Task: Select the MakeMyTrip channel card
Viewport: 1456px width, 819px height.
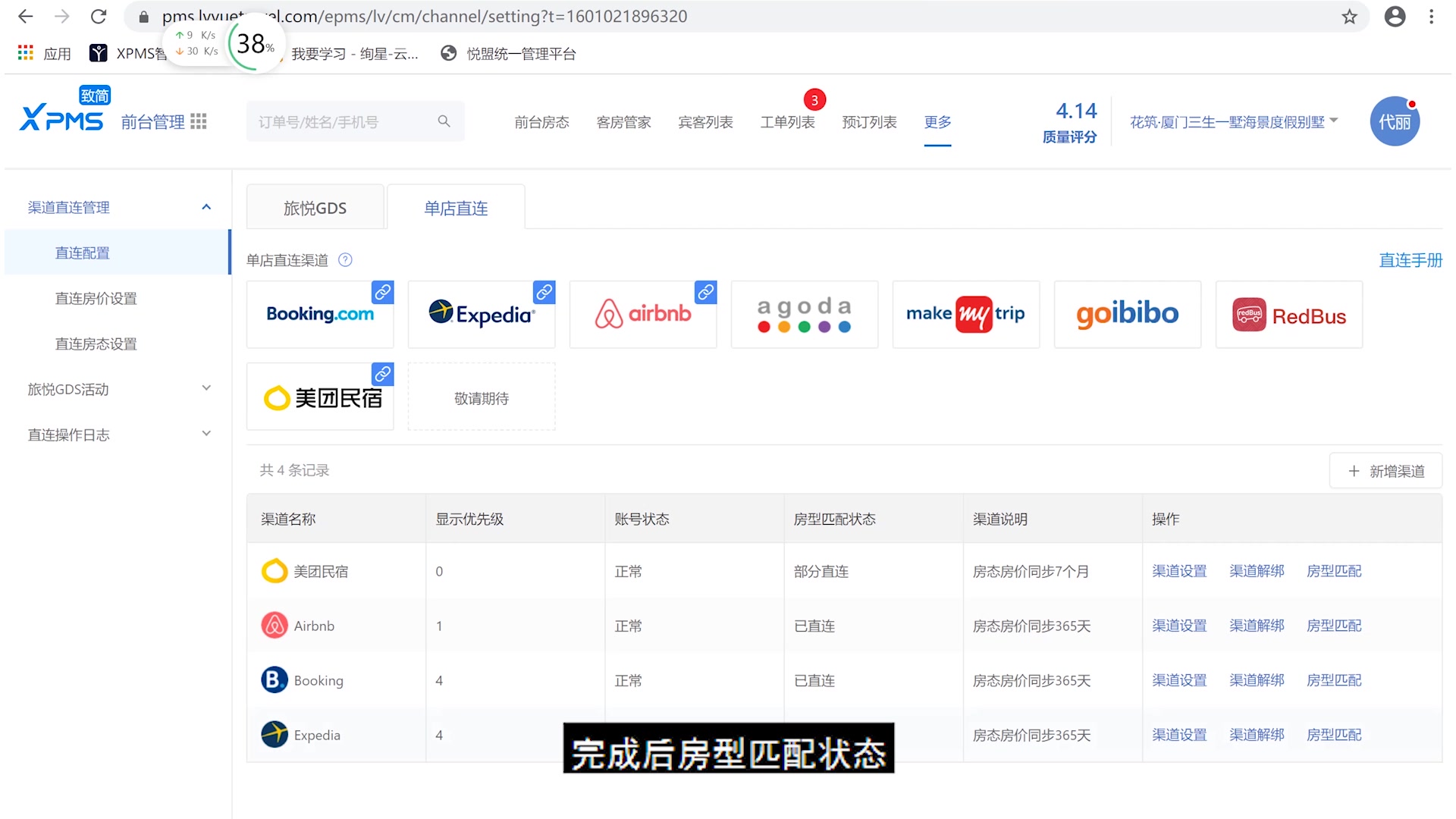Action: [x=966, y=315]
